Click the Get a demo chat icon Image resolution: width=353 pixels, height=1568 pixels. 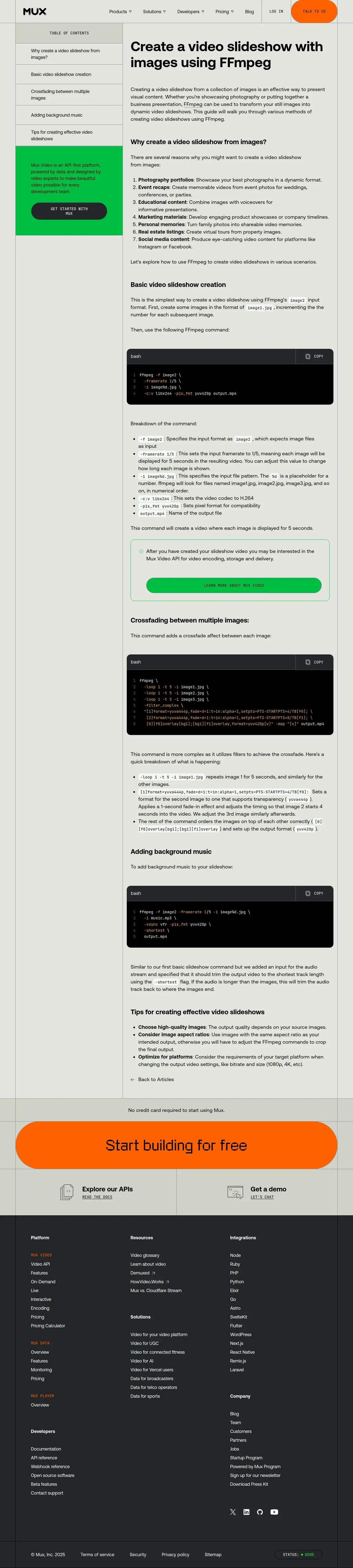pyautogui.click(x=235, y=1192)
